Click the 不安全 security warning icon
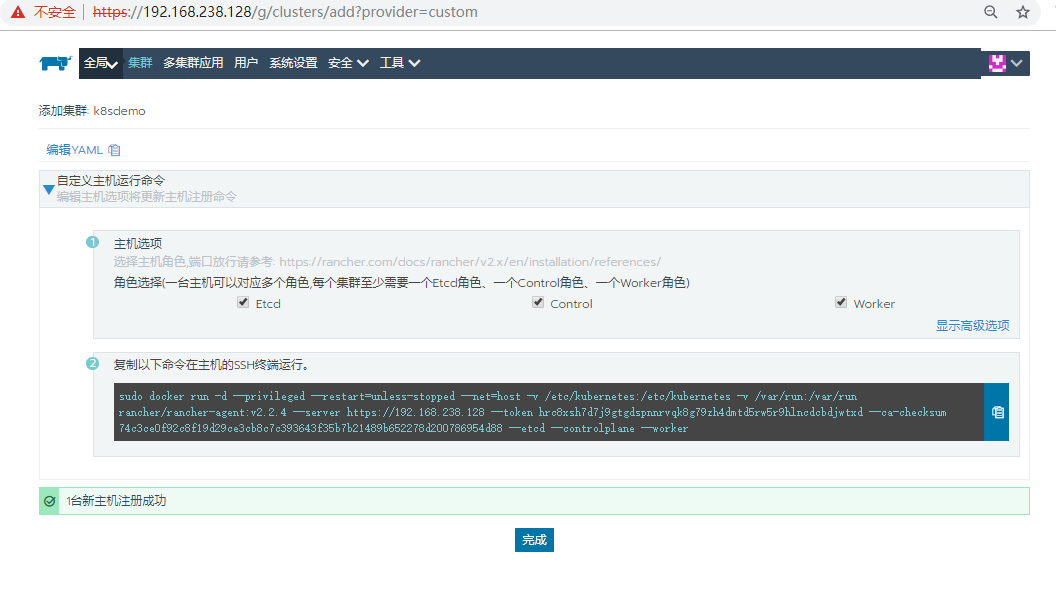Viewport: 1056px width, 592px height. click(x=18, y=12)
